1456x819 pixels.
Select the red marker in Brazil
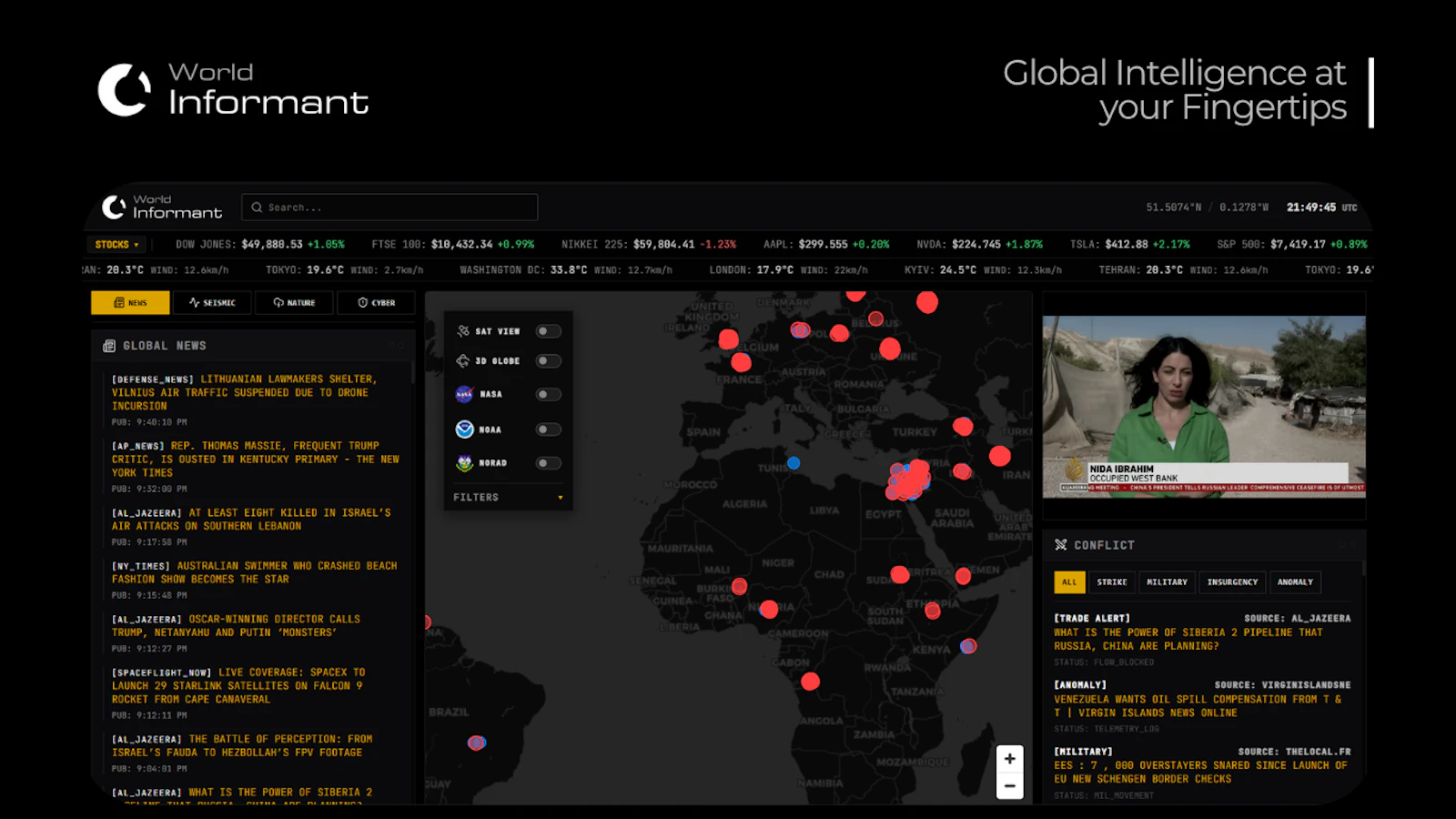(x=476, y=743)
